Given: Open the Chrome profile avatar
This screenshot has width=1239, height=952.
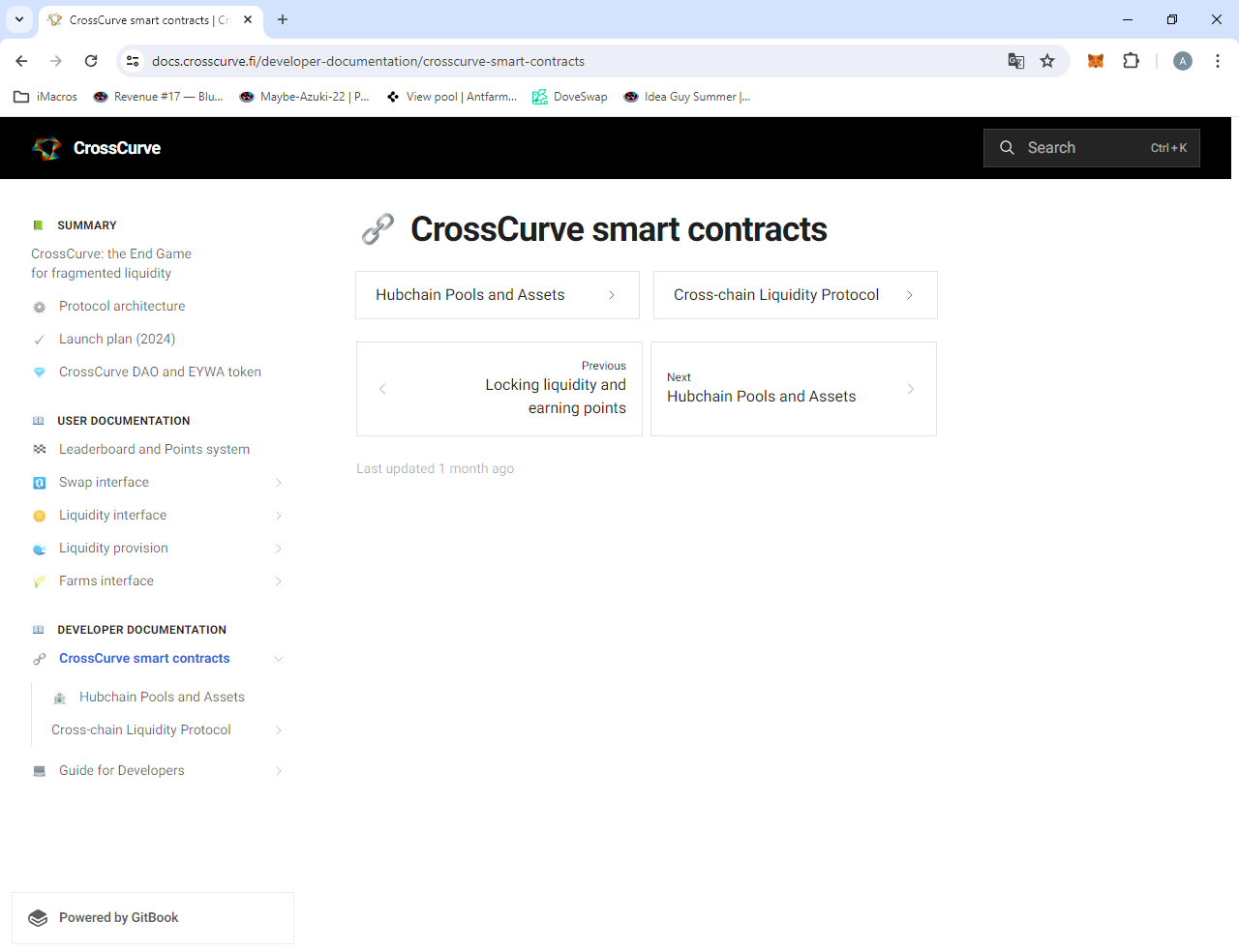Looking at the screenshot, I should click(1183, 61).
